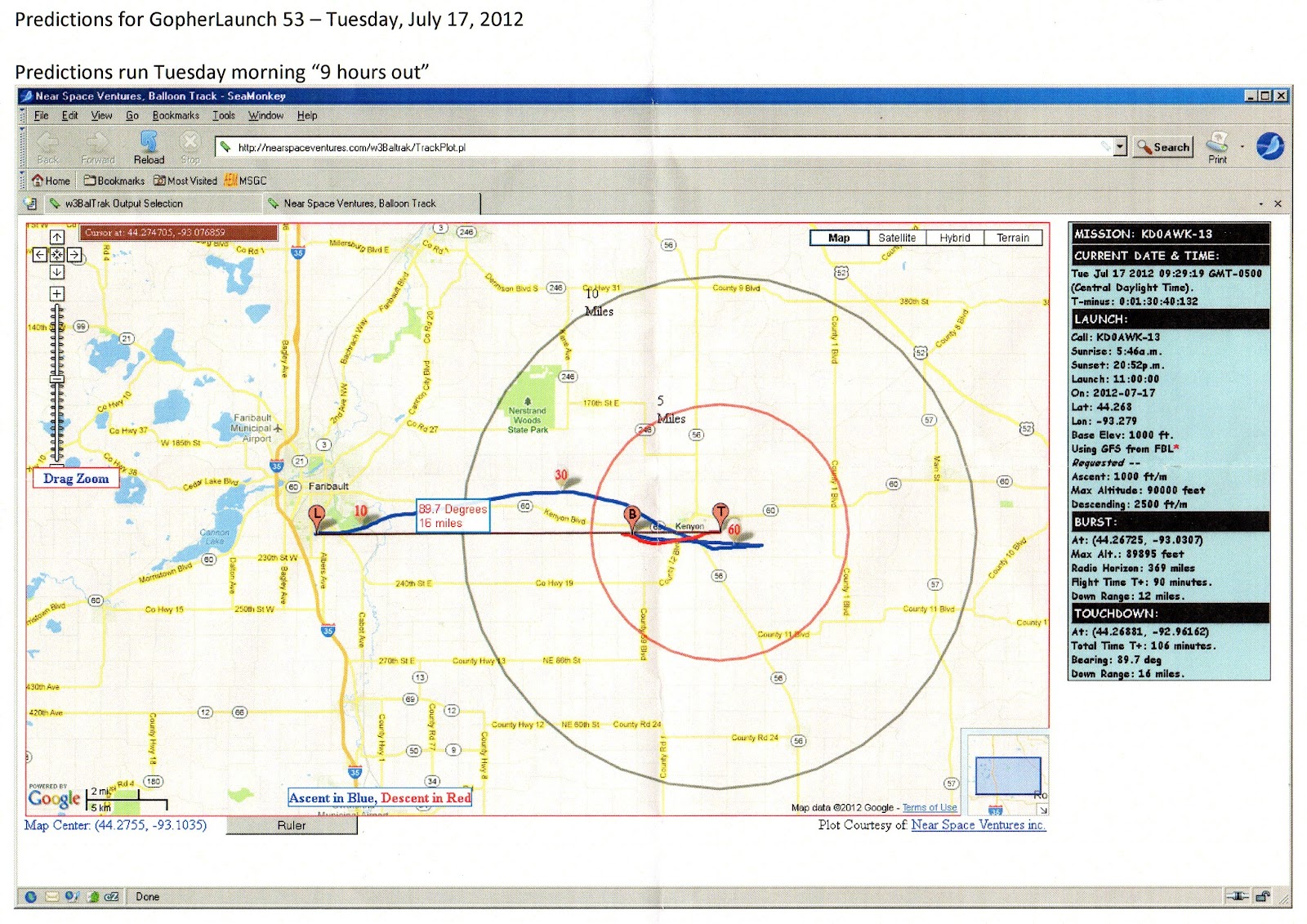The width and height of the screenshot is (1307, 924).
Task: Click the Map Center coordinates text
Action: (x=115, y=825)
